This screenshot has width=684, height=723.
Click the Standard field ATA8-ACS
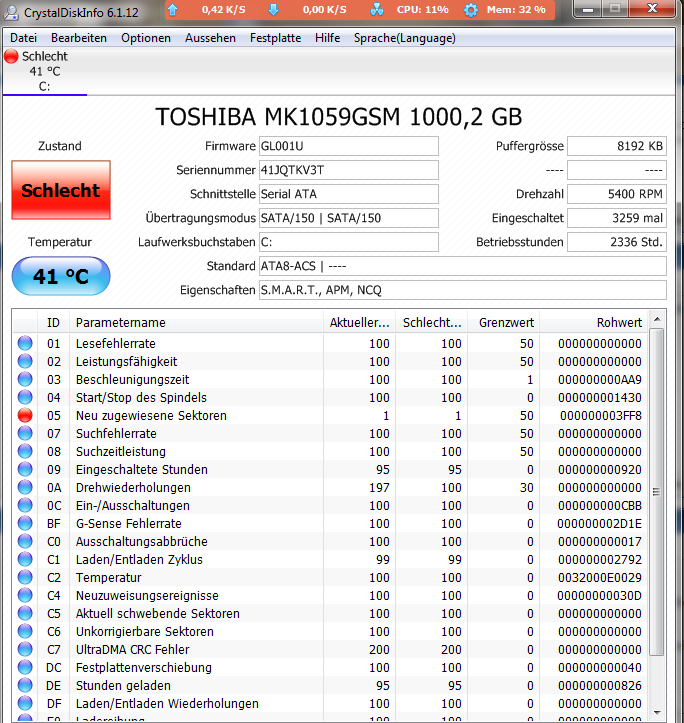463,266
